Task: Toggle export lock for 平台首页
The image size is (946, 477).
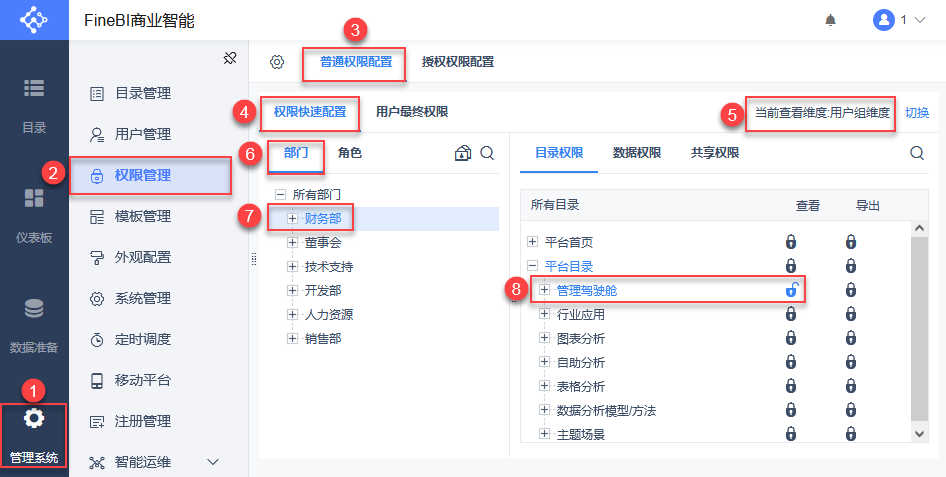Action: pyautogui.click(x=851, y=242)
